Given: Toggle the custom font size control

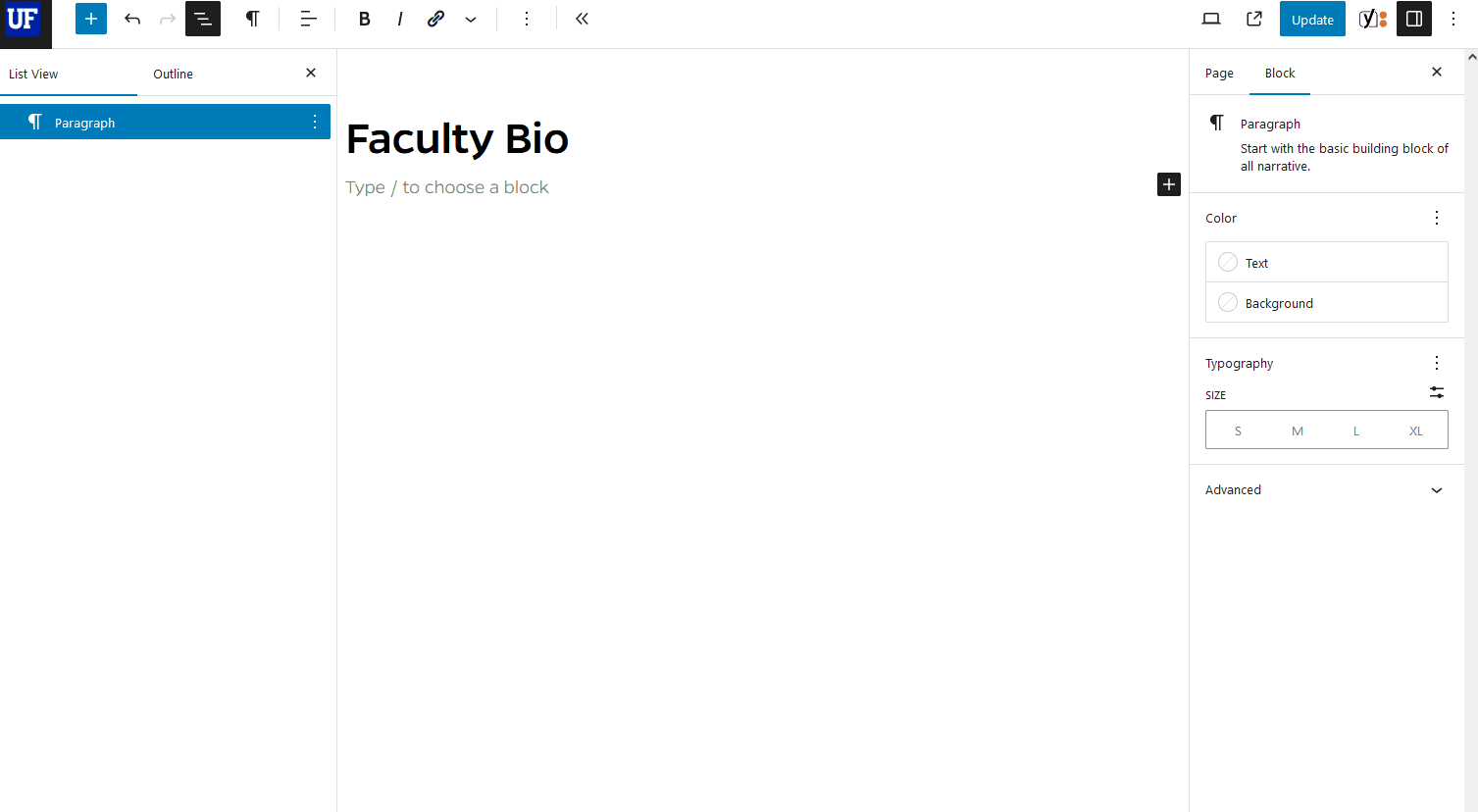Looking at the screenshot, I should (x=1436, y=392).
